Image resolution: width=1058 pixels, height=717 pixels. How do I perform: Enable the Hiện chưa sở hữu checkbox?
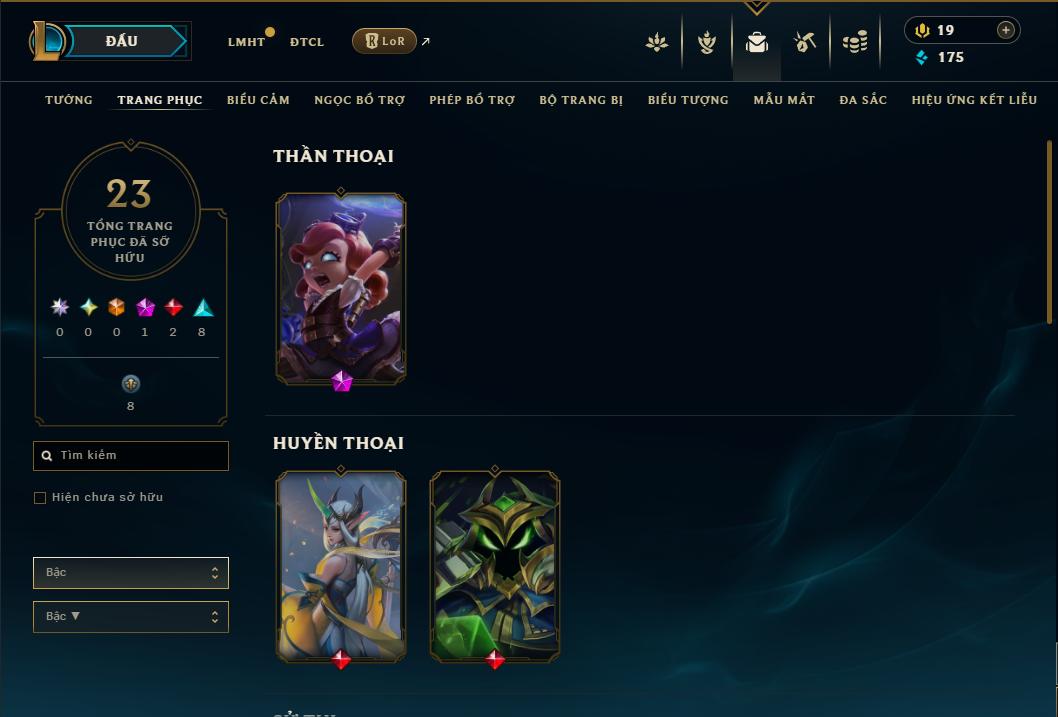40,498
